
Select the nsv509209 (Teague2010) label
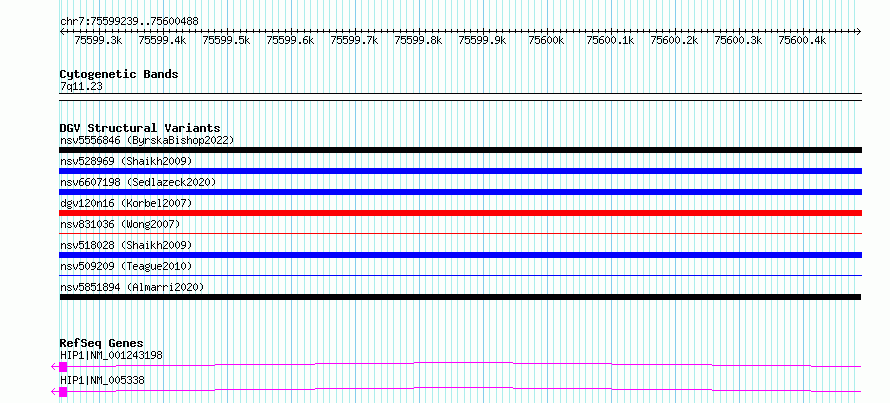pyautogui.click(x=126, y=266)
